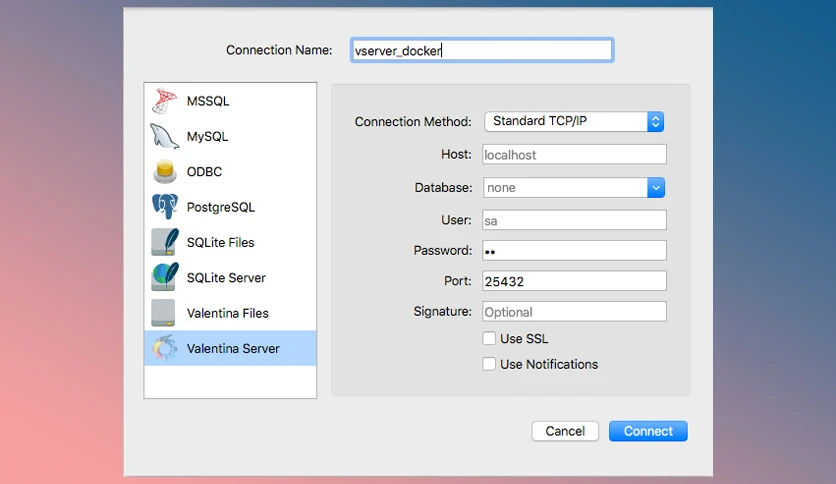The height and width of the screenshot is (484, 836).
Task: Select the MySQL dolphin icon
Action: (x=164, y=136)
